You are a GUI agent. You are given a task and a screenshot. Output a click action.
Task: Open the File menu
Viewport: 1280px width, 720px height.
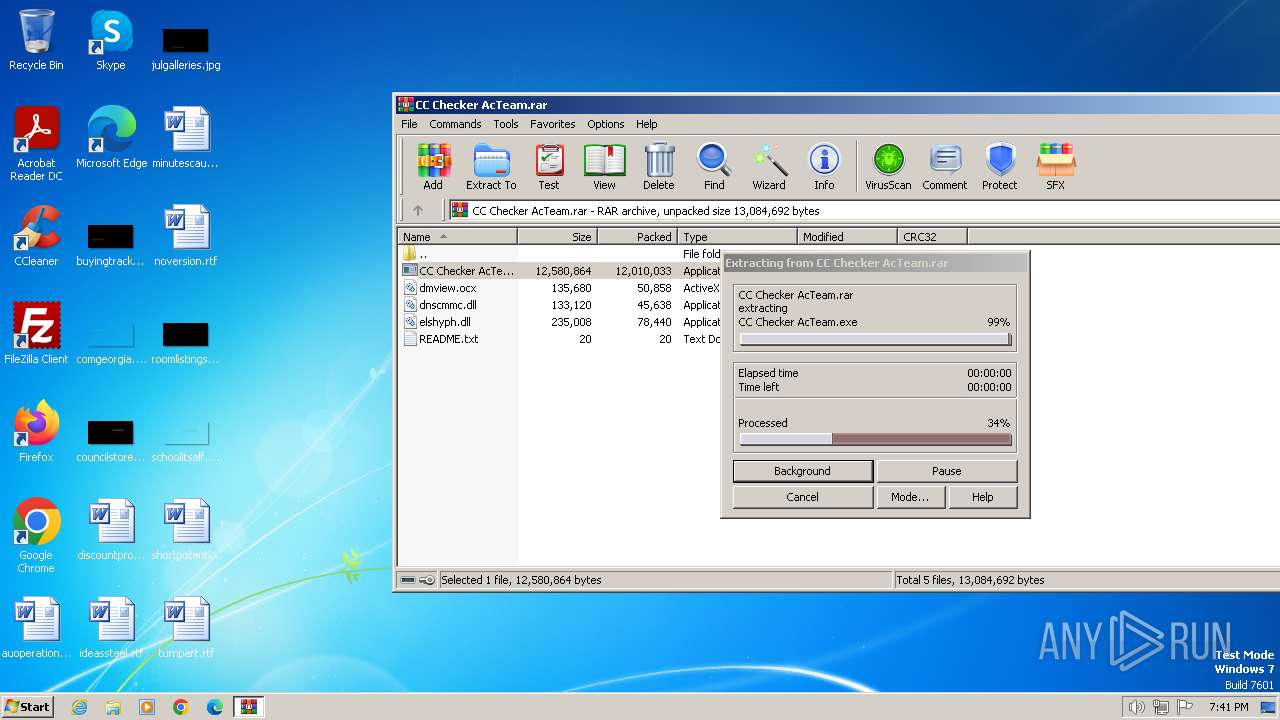[409, 124]
